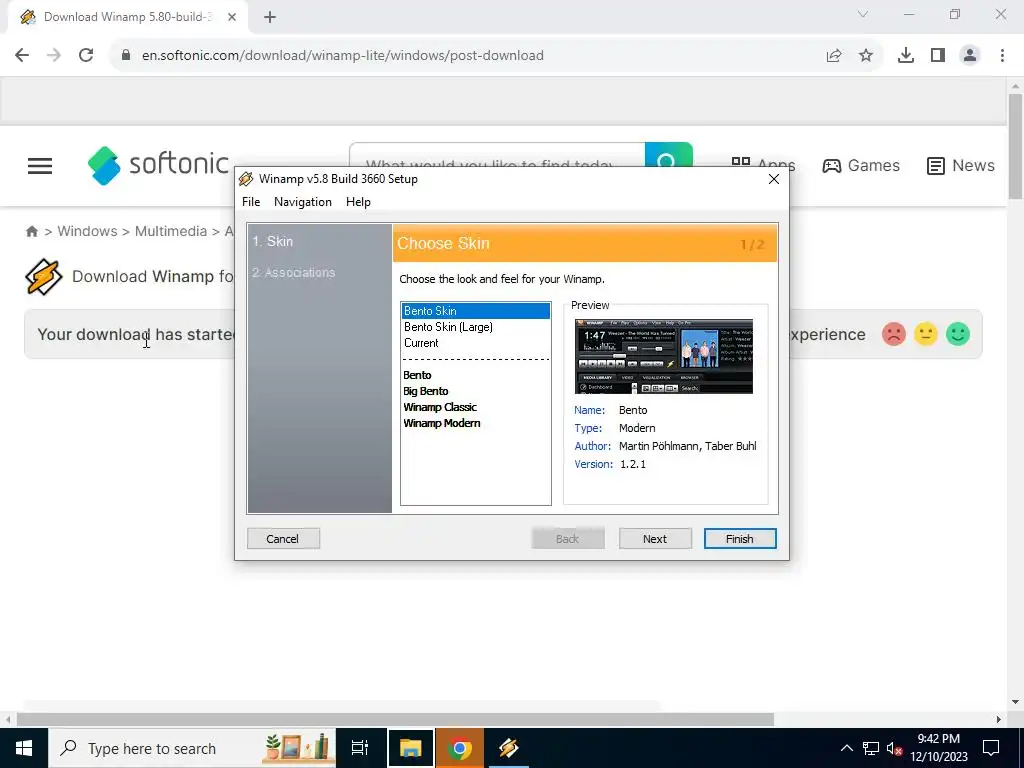Open Chrome three-dot menu
This screenshot has width=1024, height=768.
coord(1002,56)
